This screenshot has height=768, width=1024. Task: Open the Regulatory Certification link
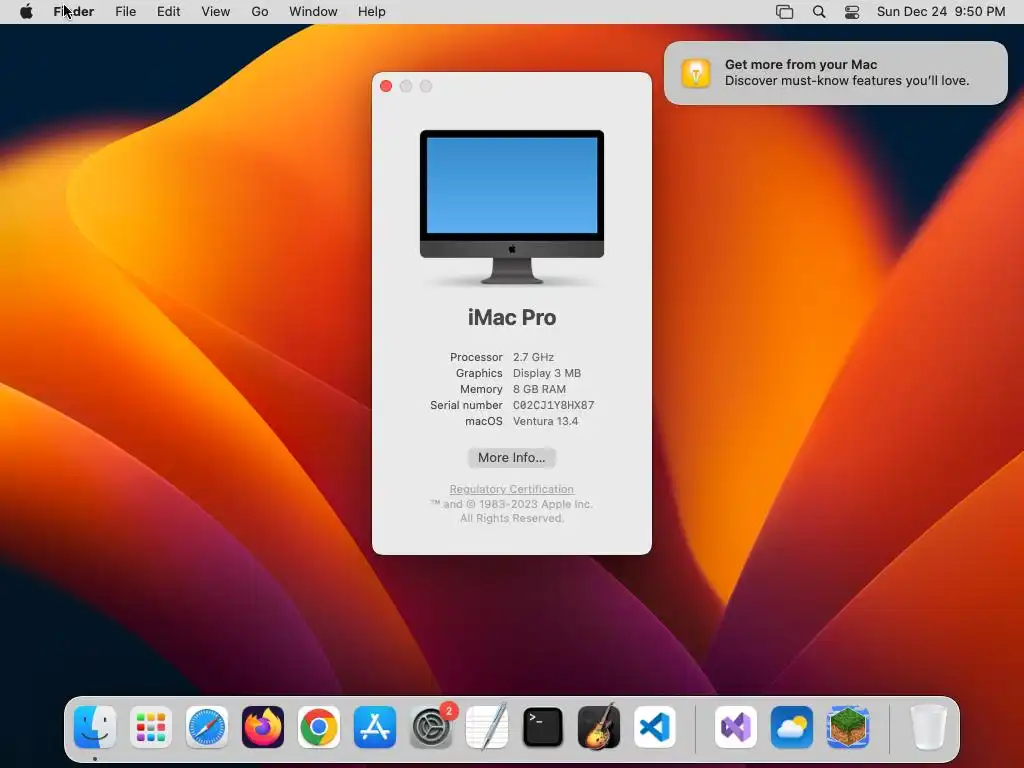coord(512,489)
